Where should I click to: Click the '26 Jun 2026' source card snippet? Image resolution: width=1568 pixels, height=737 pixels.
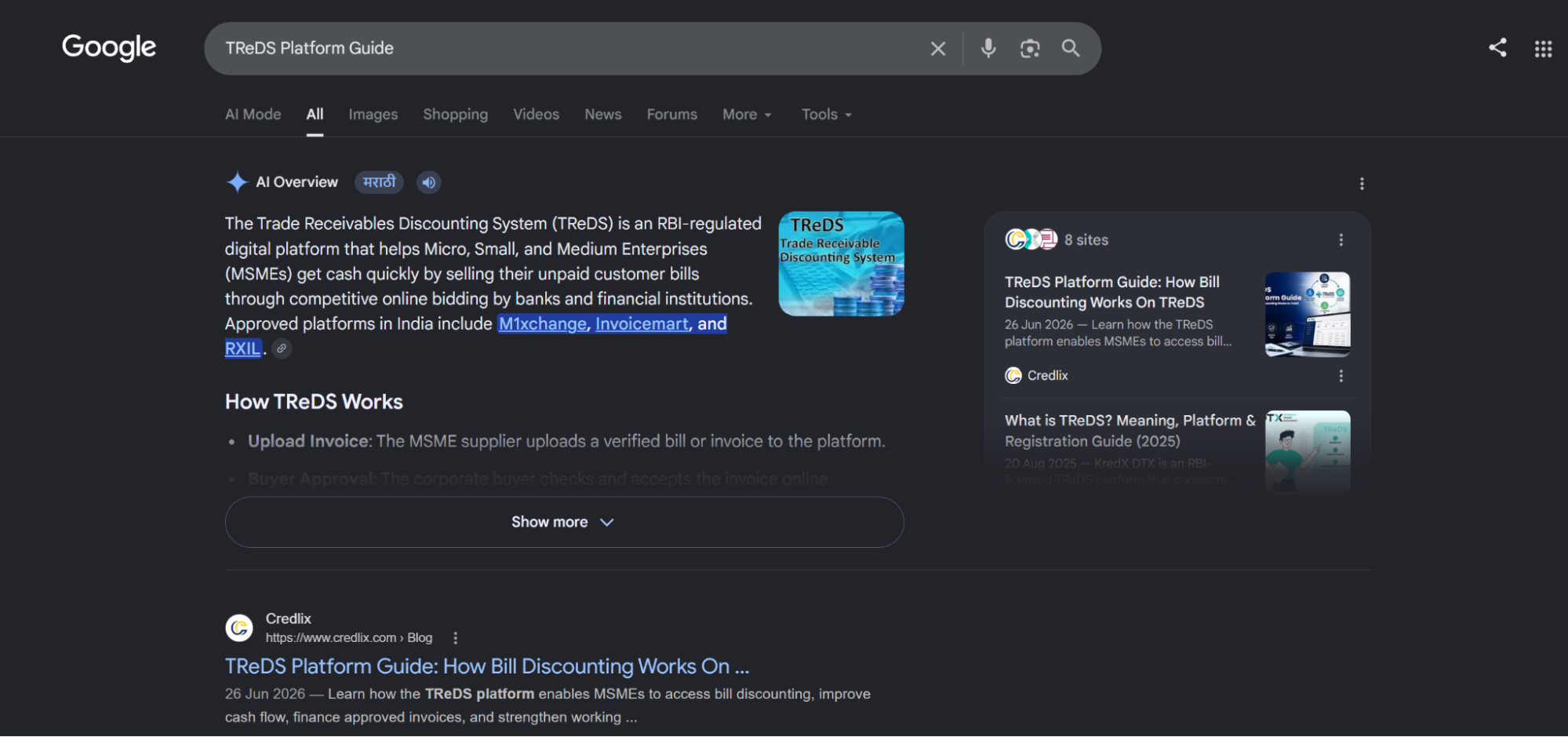(x=1119, y=333)
